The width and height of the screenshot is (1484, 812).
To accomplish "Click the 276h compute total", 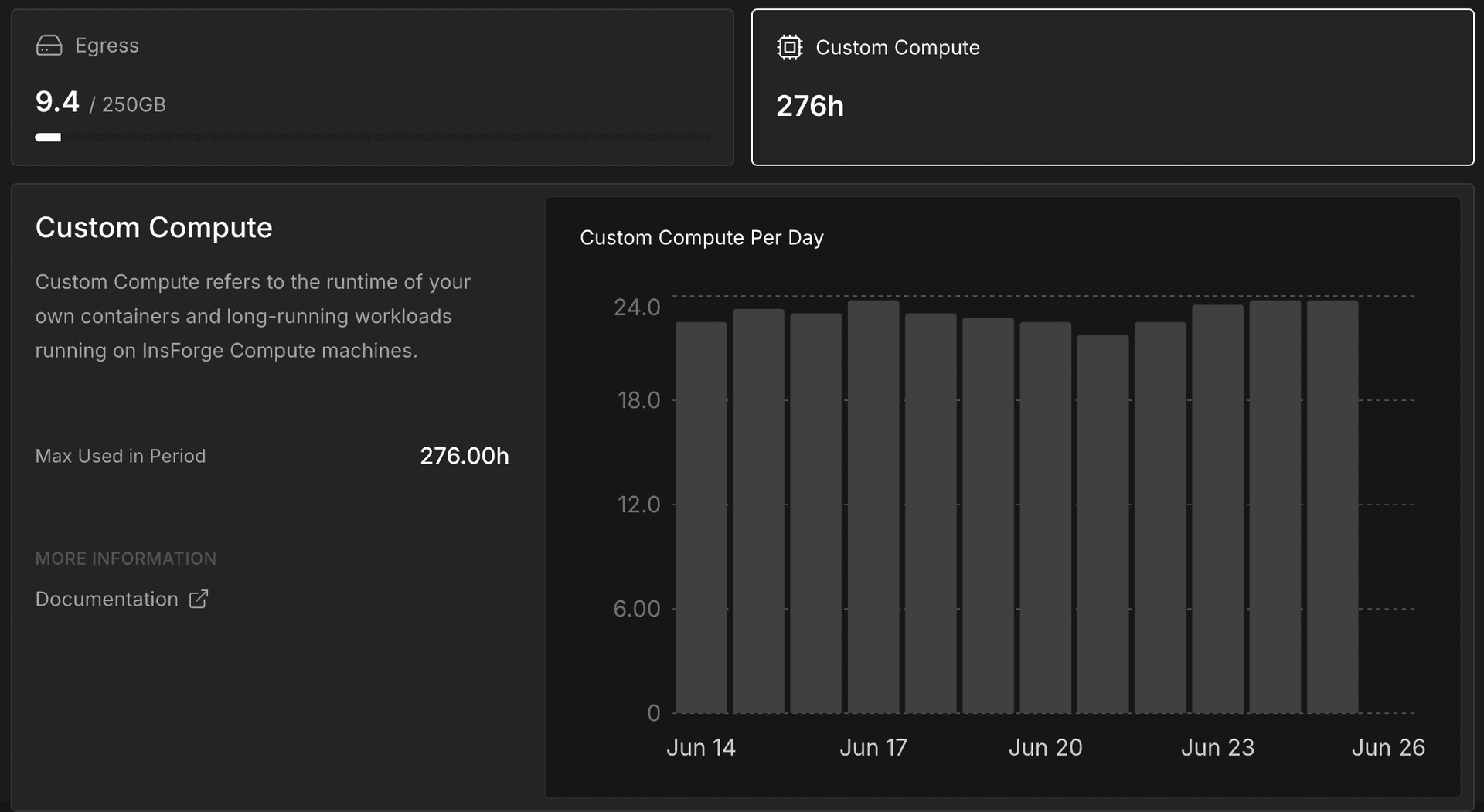I will click(x=810, y=106).
